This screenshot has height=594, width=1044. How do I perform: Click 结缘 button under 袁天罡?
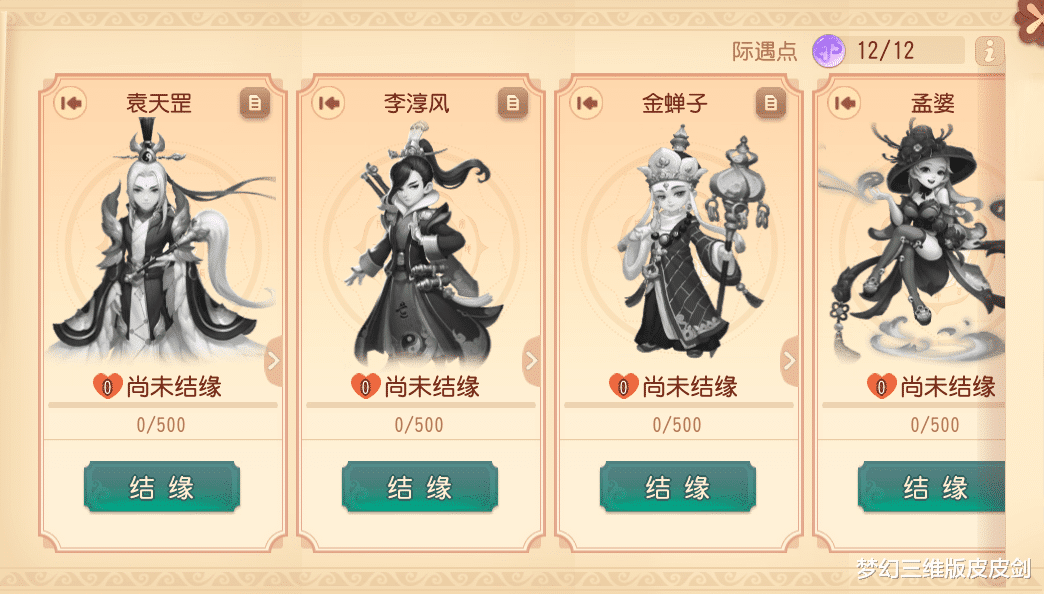162,487
